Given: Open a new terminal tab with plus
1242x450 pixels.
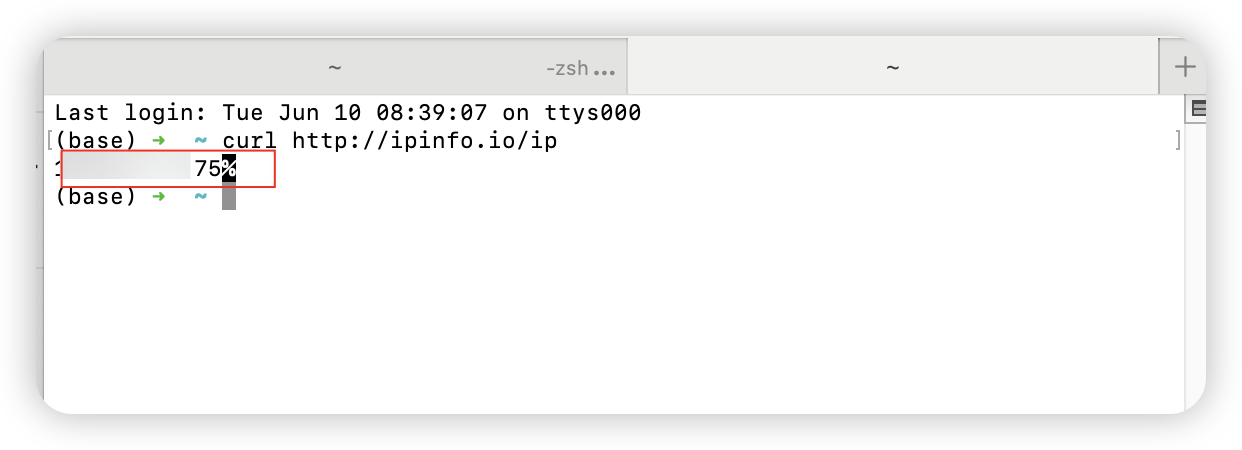Looking at the screenshot, I should pyautogui.click(x=1184, y=67).
